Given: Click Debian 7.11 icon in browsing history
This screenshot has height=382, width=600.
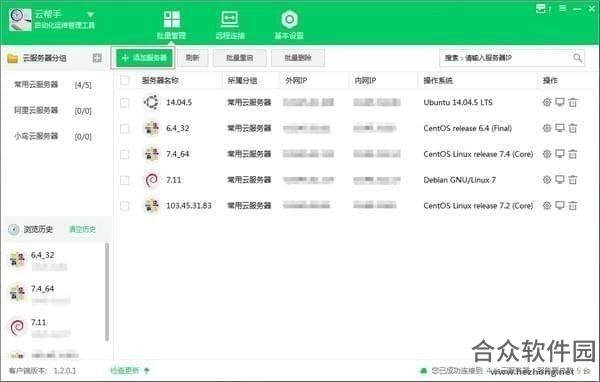Looking at the screenshot, I should pos(17,327).
